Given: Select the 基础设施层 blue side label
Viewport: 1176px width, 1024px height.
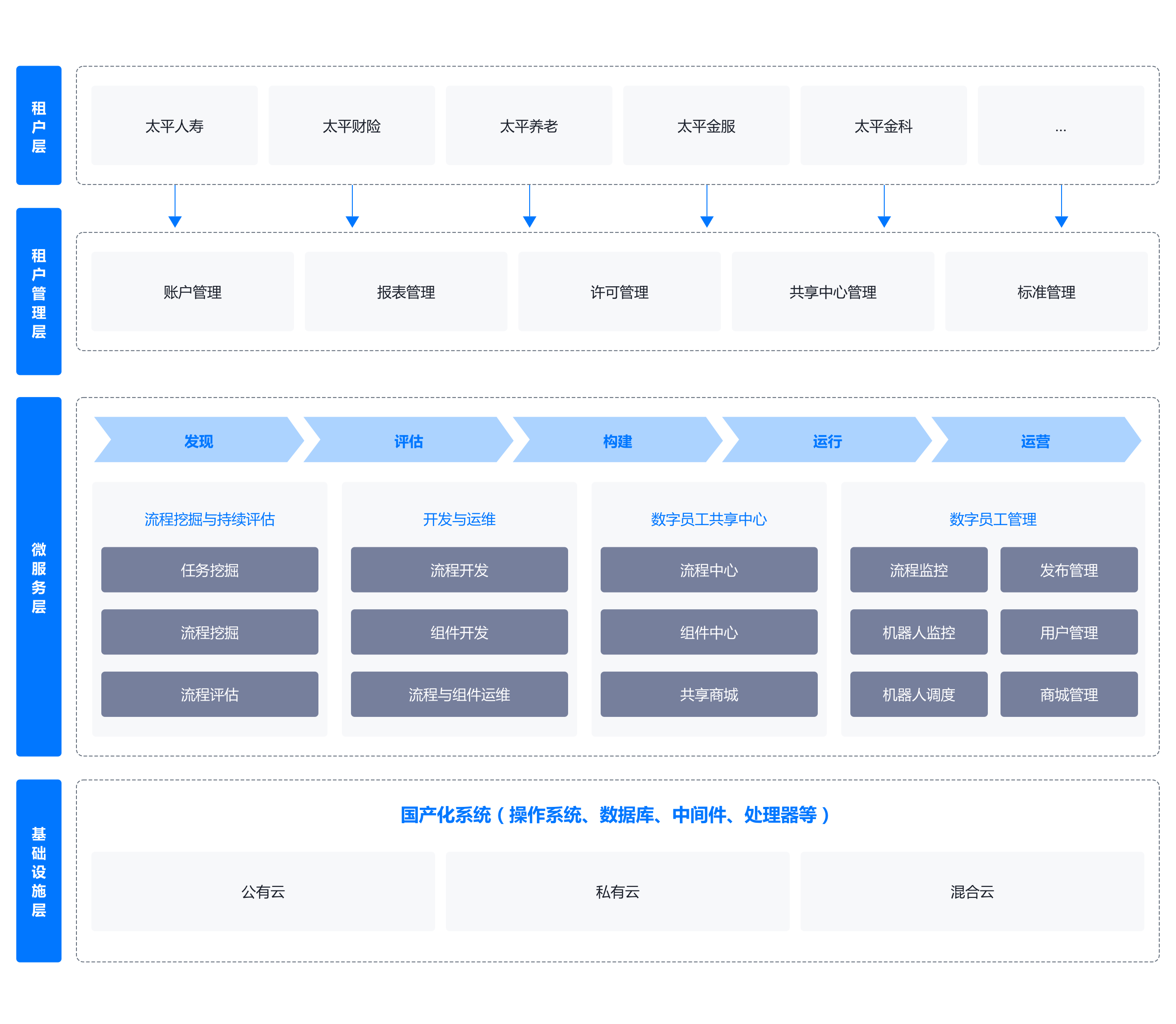Looking at the screenshot, I should pos(39,871).
